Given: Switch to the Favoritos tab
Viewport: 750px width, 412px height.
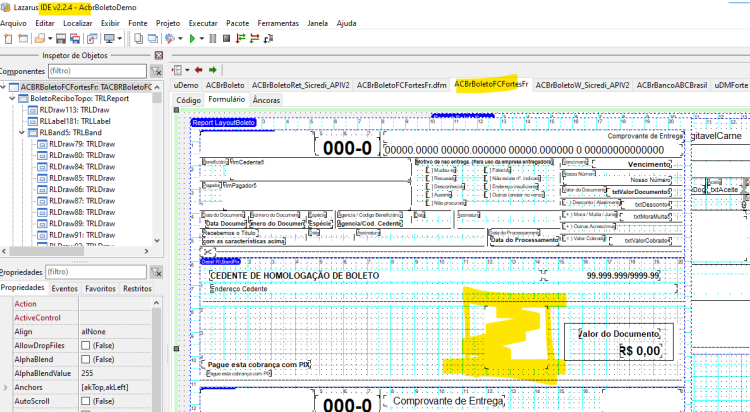Looking at the screenshot, I should 100,289.
